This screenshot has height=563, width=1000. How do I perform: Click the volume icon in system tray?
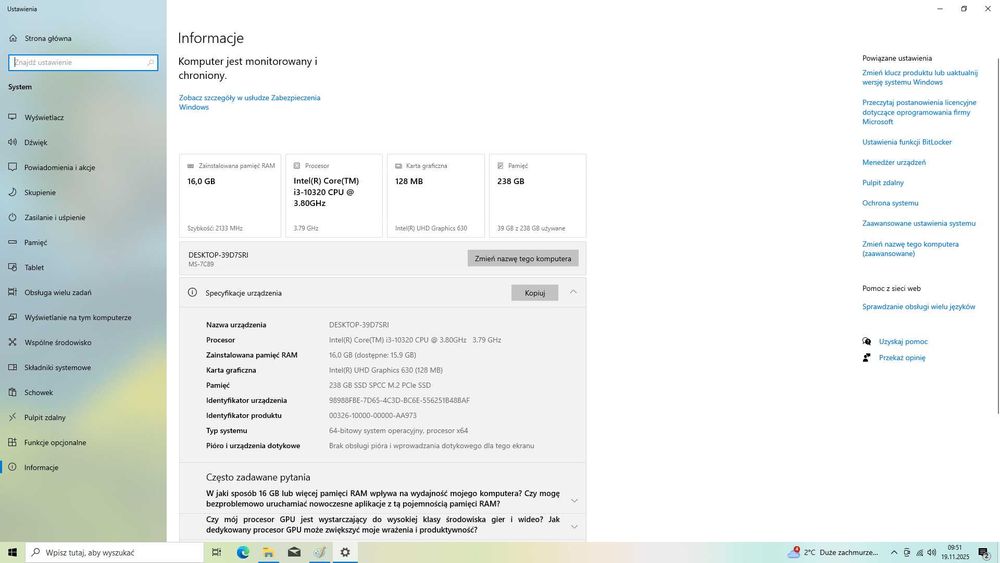point(932,553)
